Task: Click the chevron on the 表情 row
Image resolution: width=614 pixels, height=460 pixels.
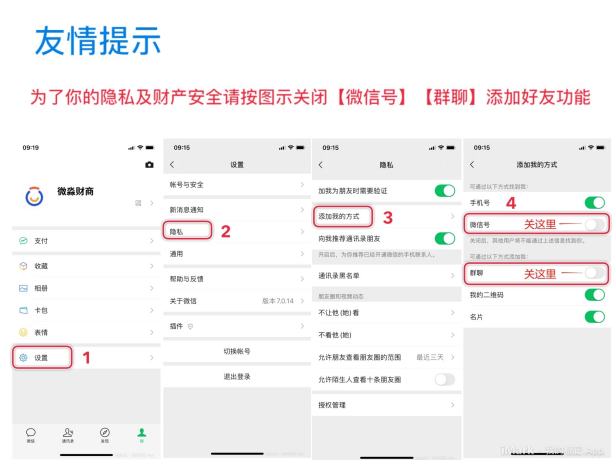Action: point(152,332)
